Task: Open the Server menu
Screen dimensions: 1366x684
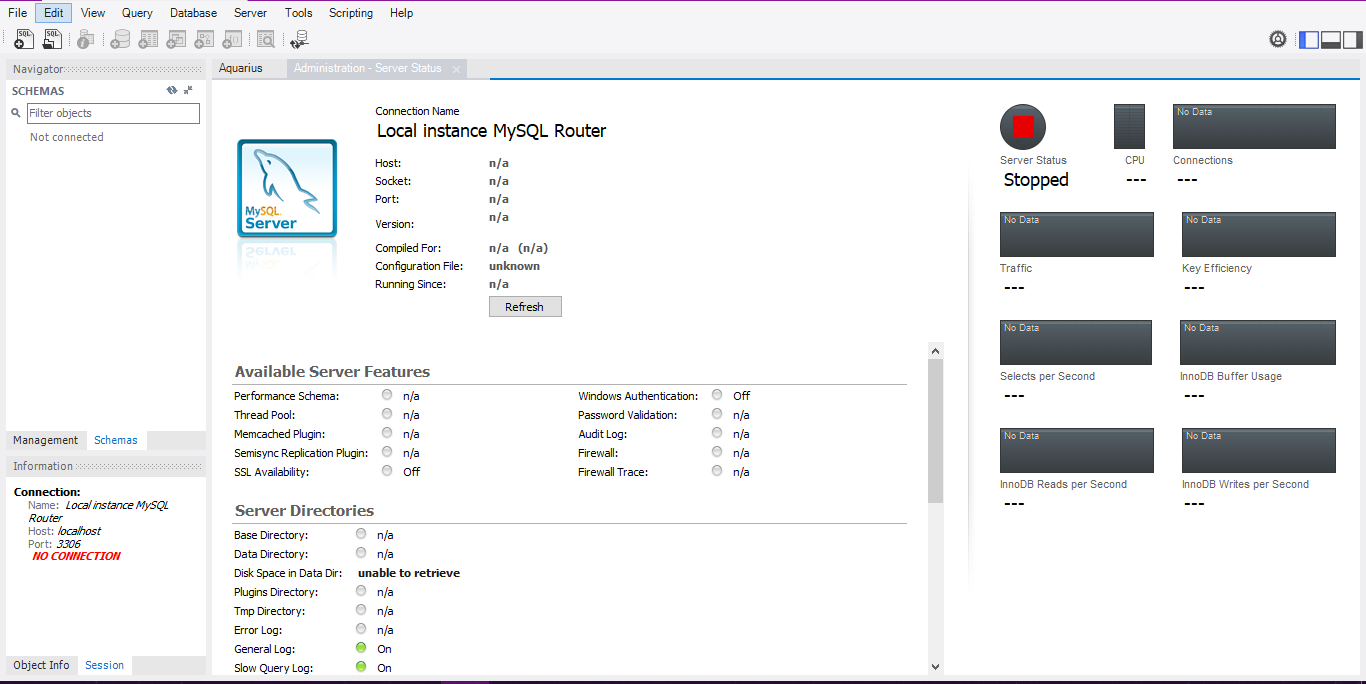Action: tap(251, 13)
